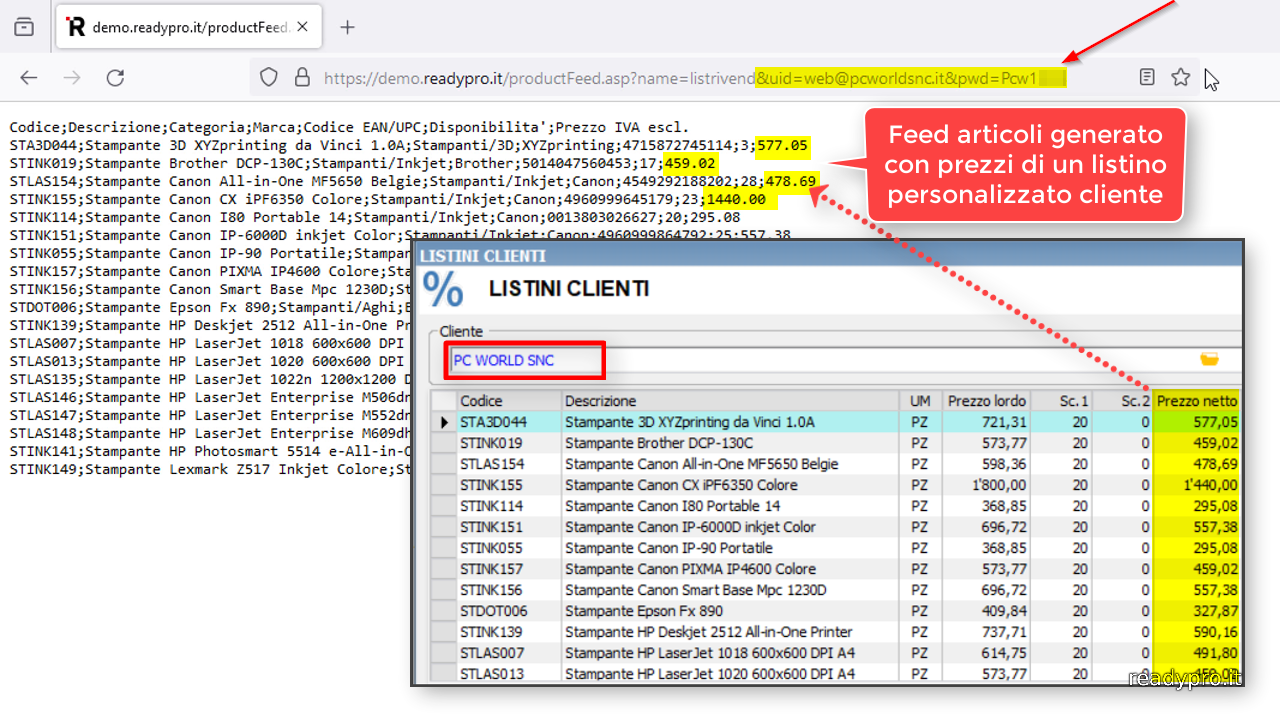Select the STINK019 code cell in the table
1280x720 pixels.
[509, 443]
